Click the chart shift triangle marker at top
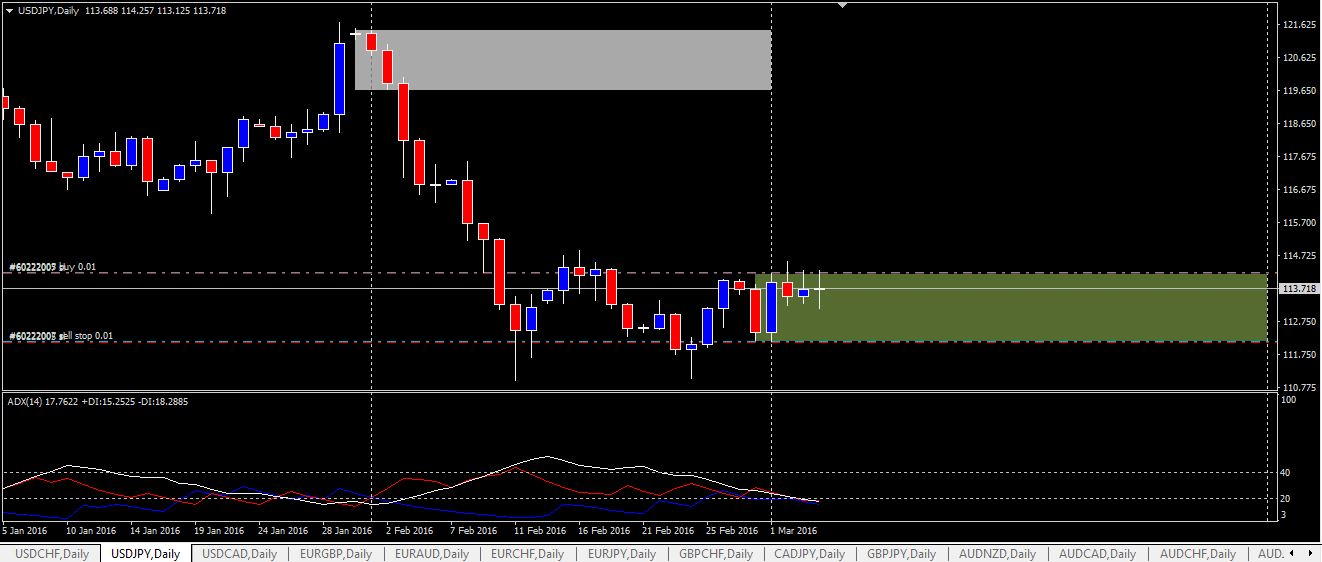 point(842,6)
